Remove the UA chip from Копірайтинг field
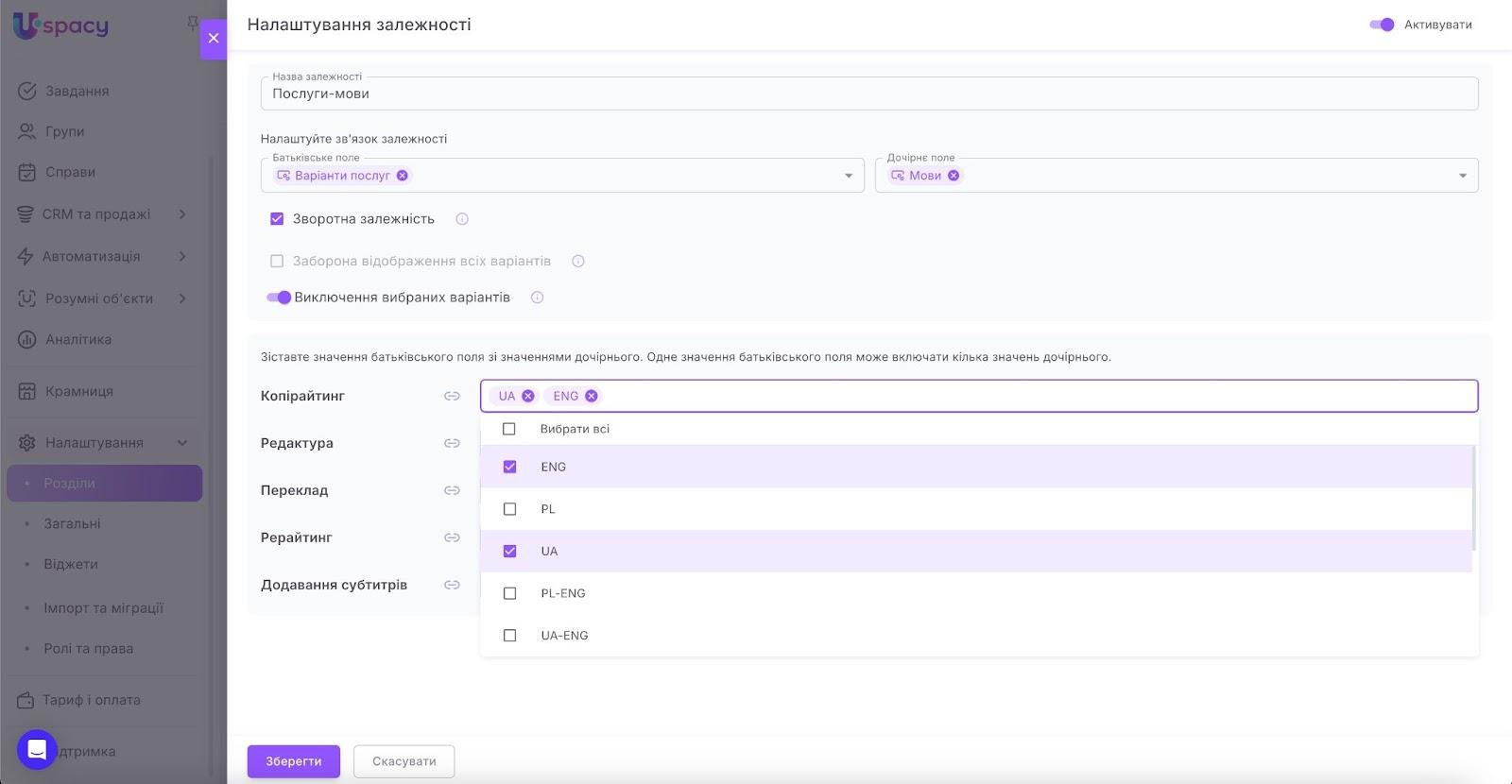 [x=528, y=396]
